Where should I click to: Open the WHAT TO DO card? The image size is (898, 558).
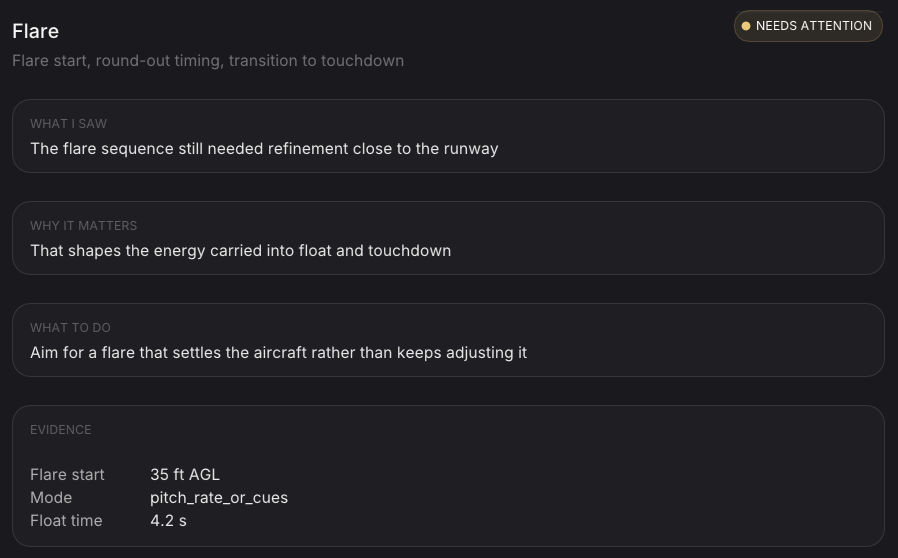[448, 340]
